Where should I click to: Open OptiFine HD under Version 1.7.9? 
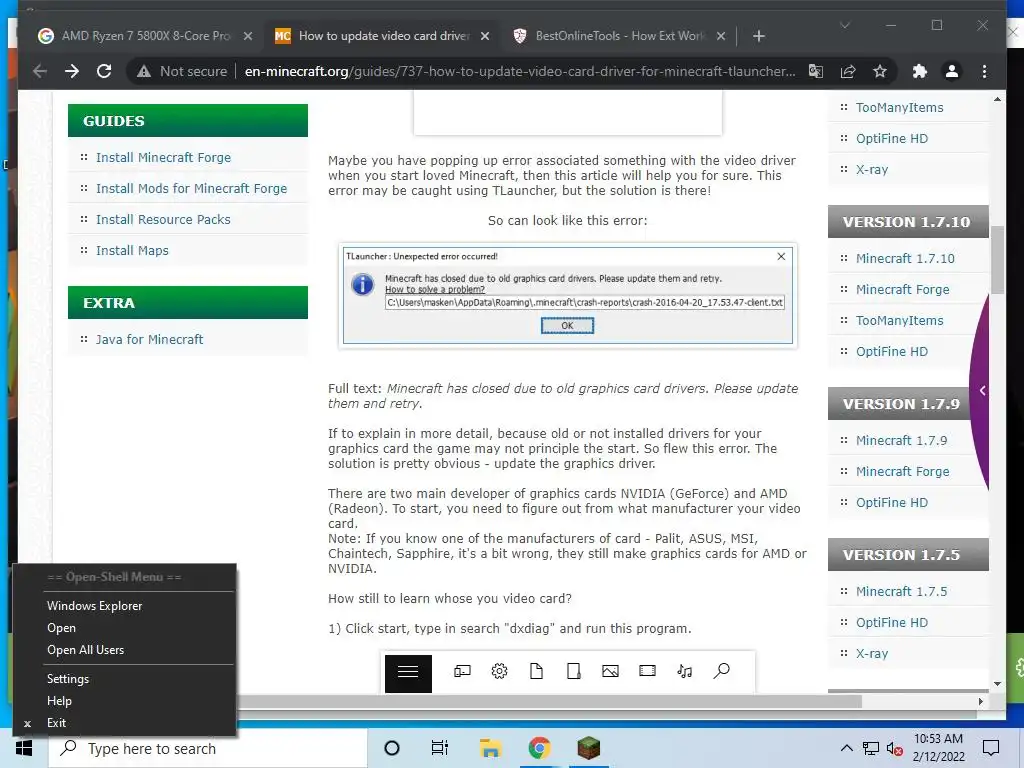891,502
